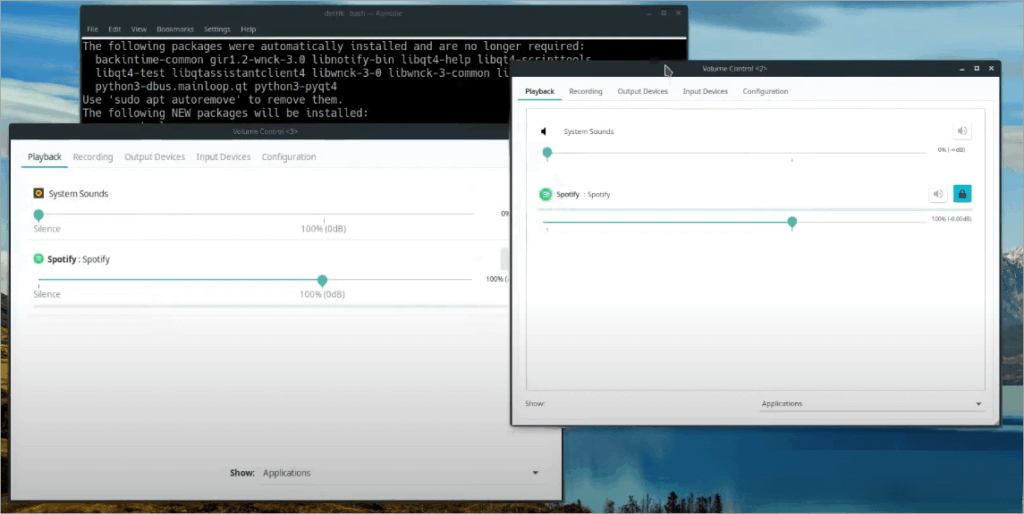The height and width of the screenshot is (514, 1024).
Task: Mute System Sounds in Volume Control <2>
Action: click(x=961, y=131)
